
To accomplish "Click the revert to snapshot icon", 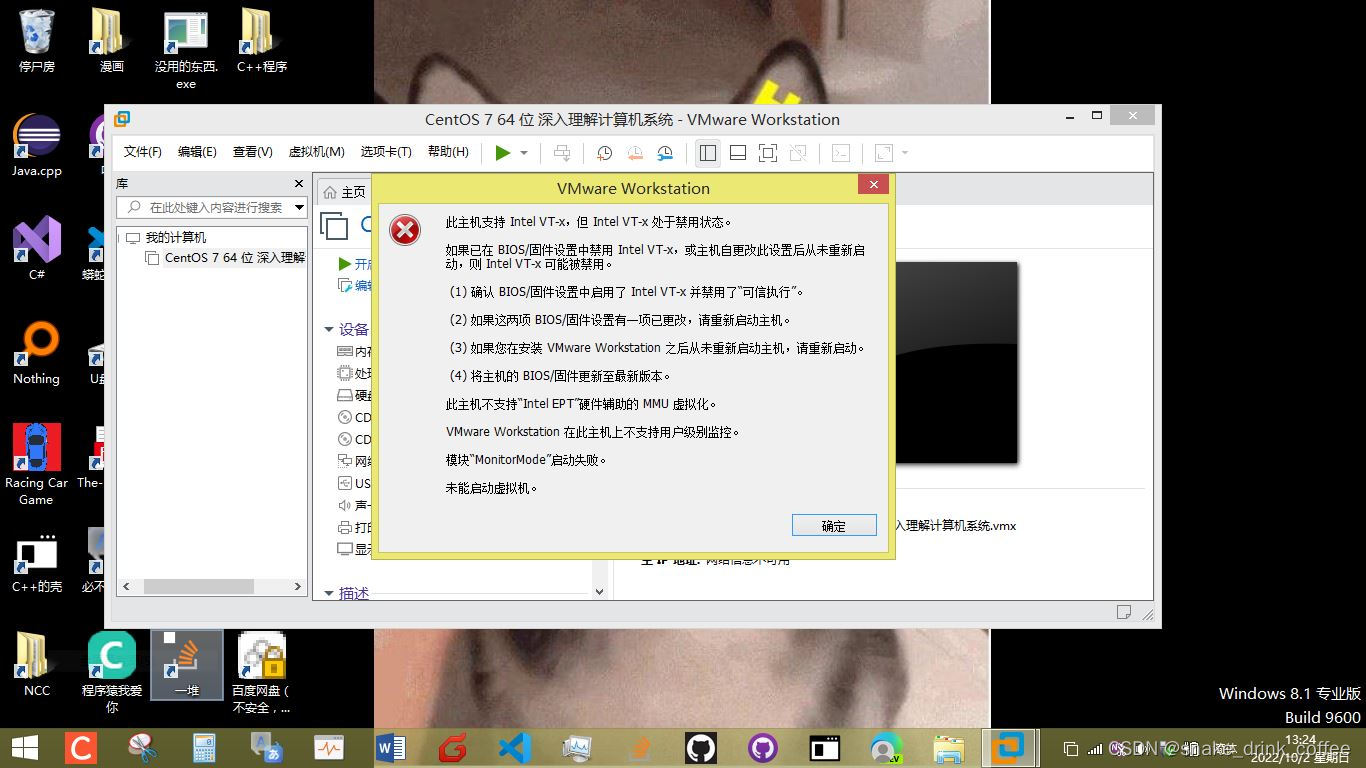I will tap(635, 152).
